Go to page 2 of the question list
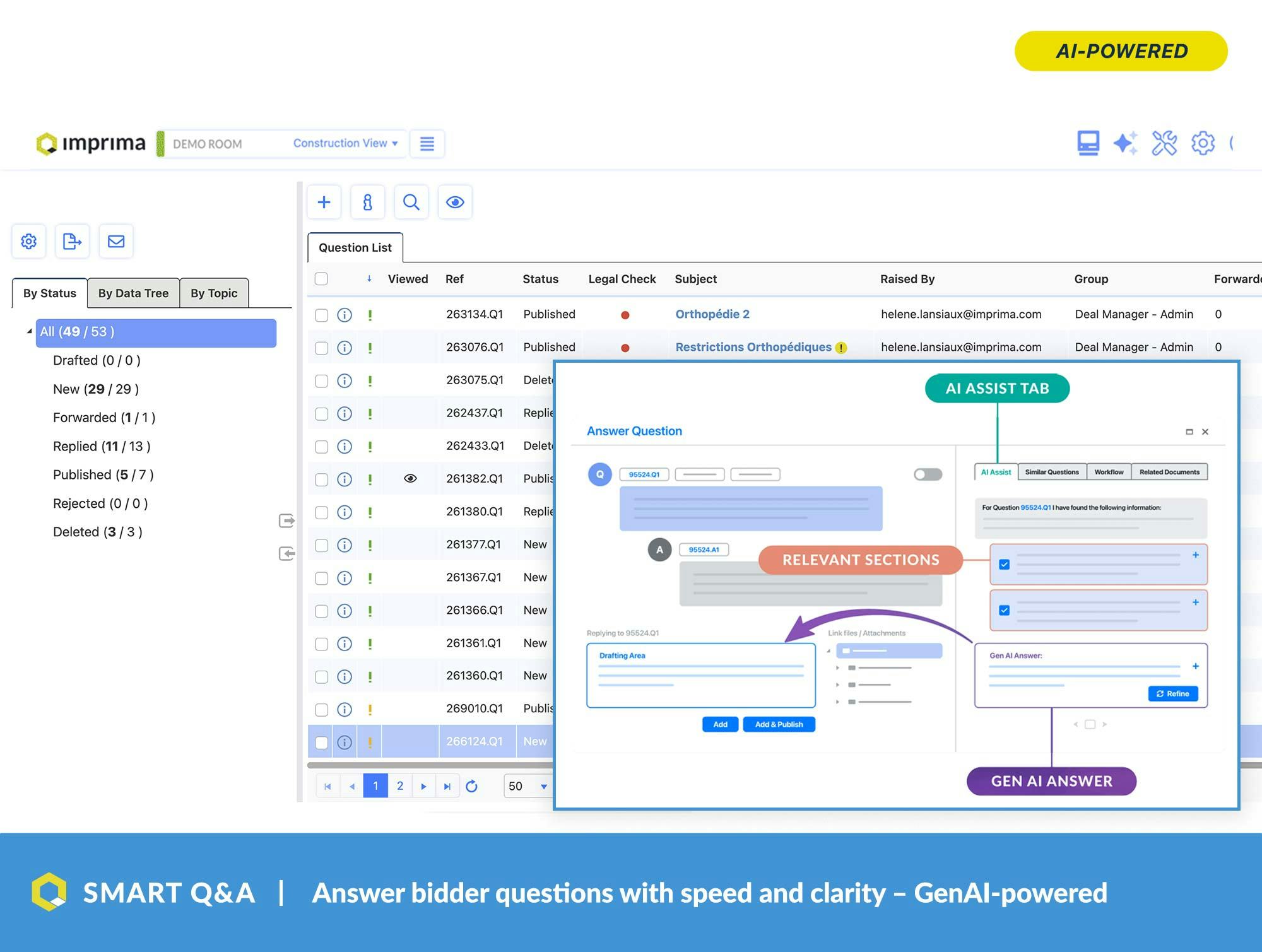The width and height of the screenshot is (1262, 952). click(x=399, y=786)
